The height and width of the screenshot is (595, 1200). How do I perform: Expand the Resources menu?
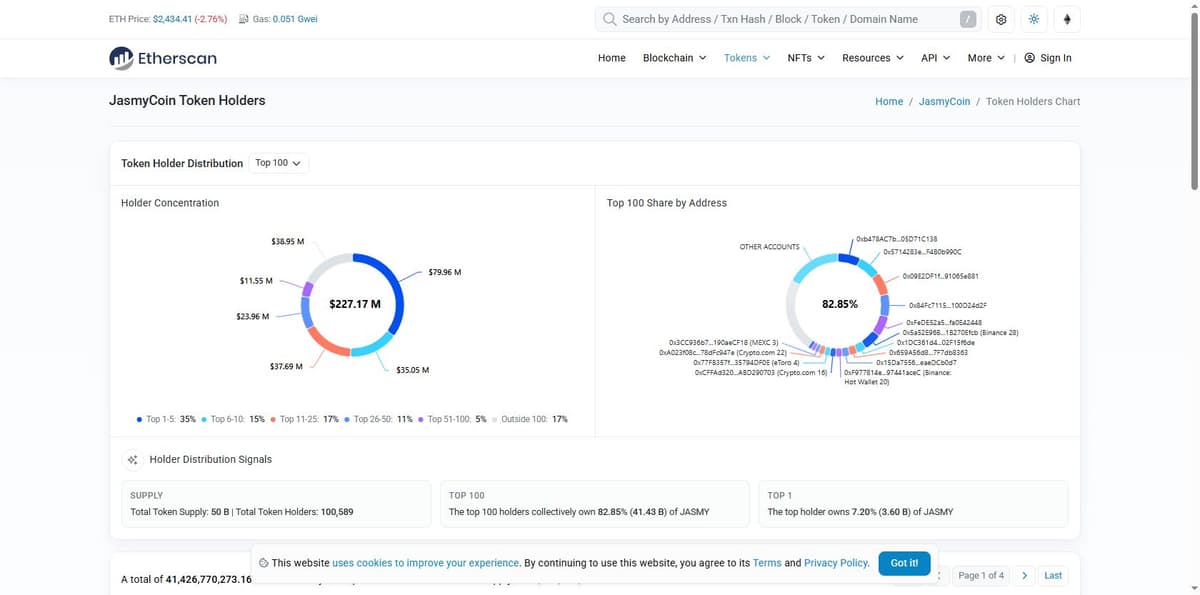pyautogui.click(x=873, y=58)
